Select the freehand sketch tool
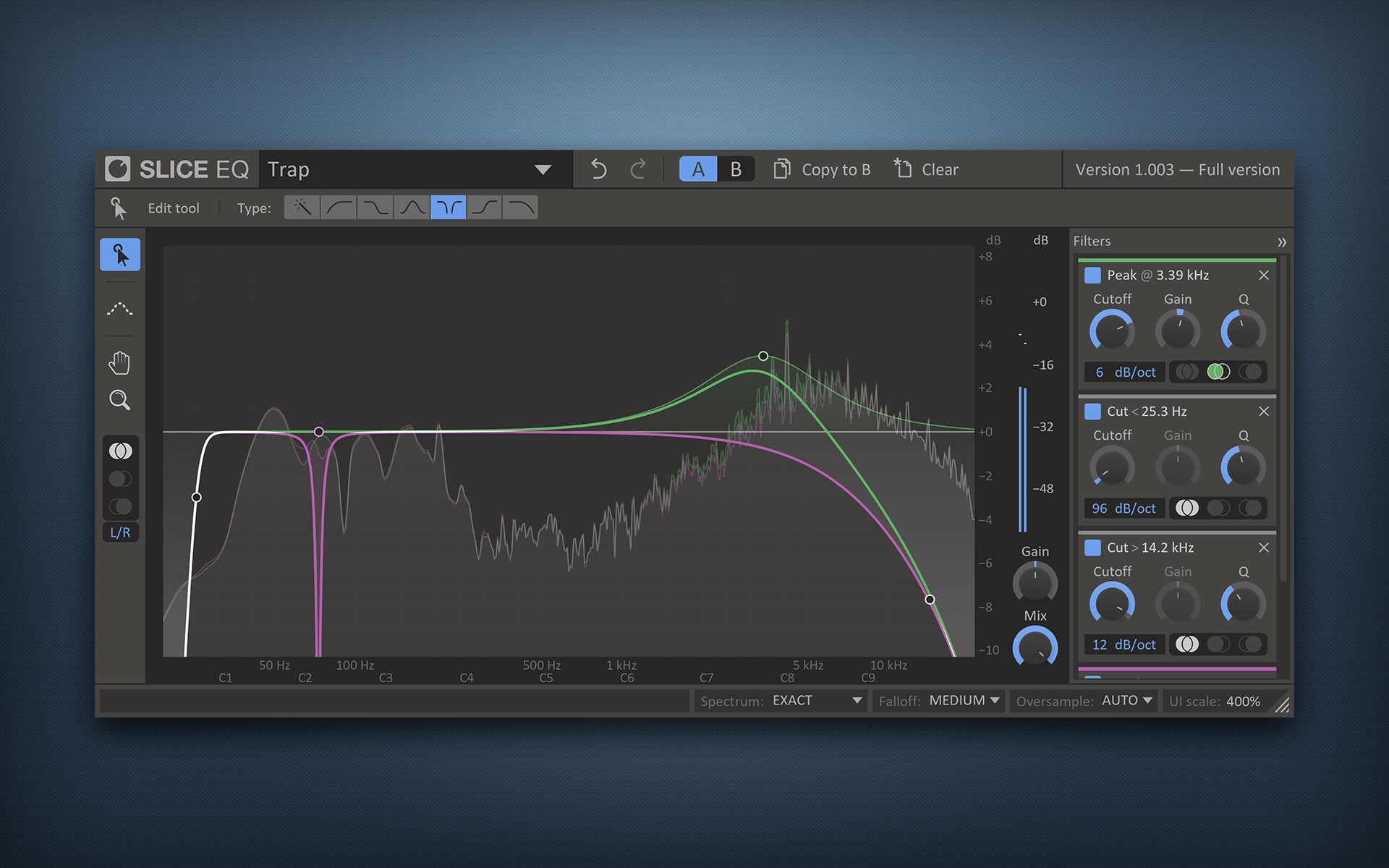This screenshot has width=1389, height=868. (x=120, y=310)
